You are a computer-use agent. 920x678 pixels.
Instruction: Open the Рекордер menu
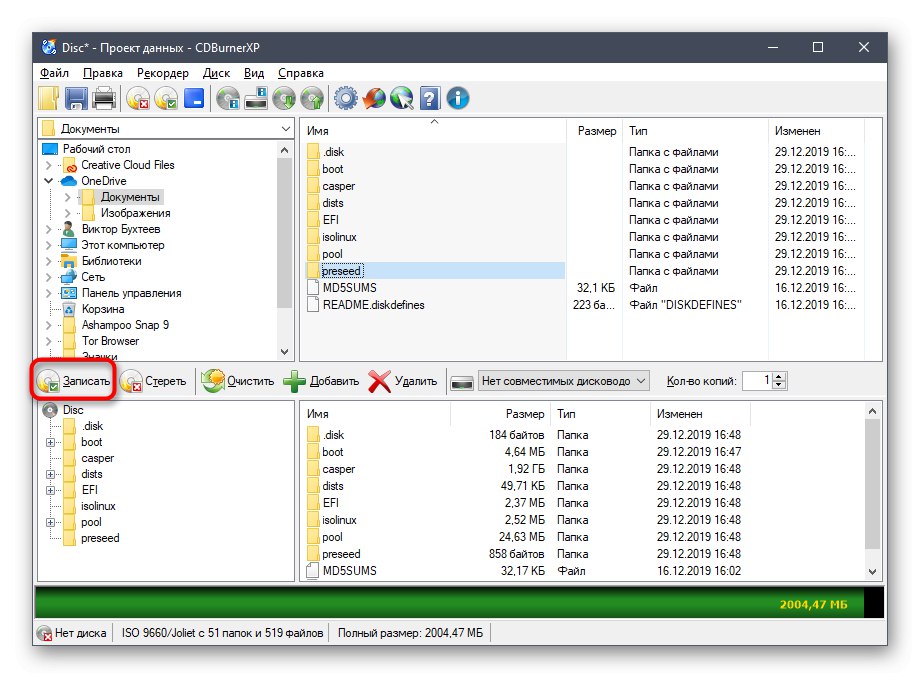click(163, 73)
